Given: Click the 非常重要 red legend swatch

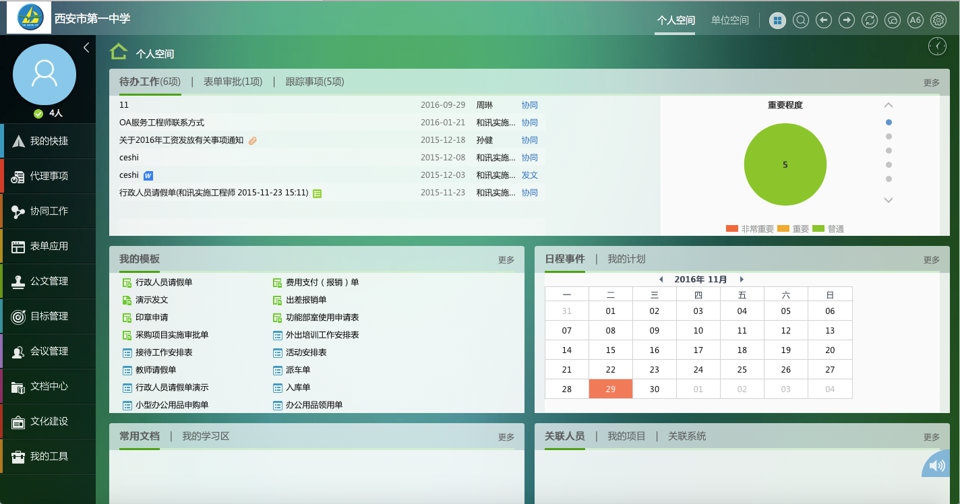Looking at the screenshot, I should [x=732, y=228].
